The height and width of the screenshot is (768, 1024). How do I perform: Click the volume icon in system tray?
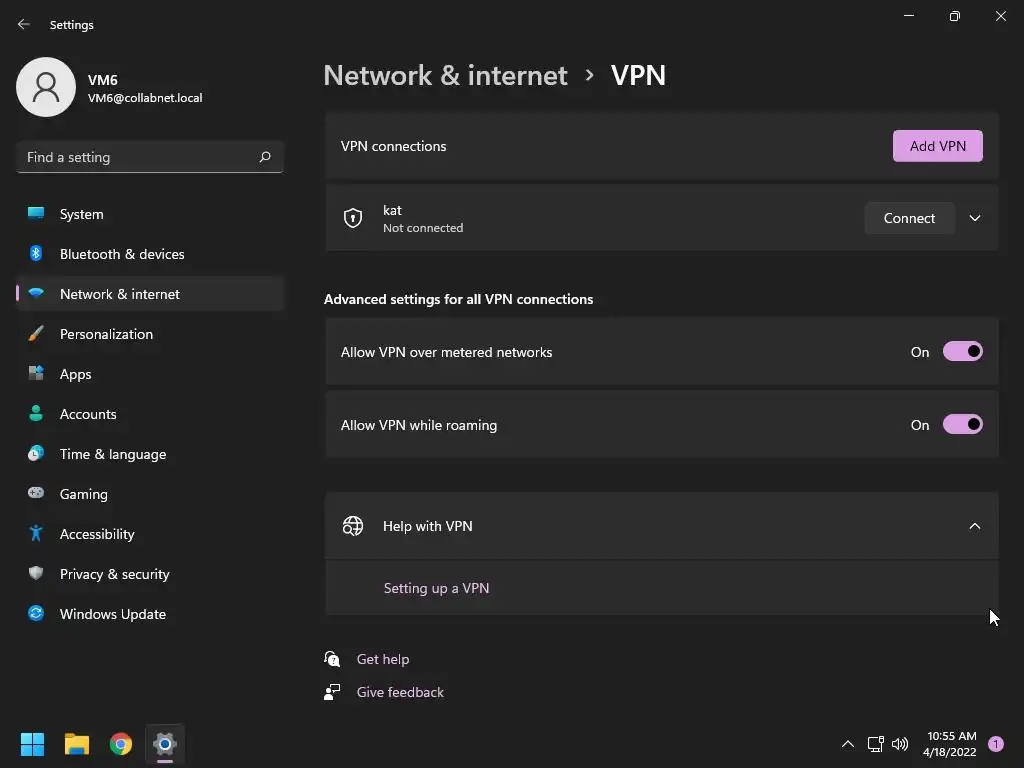pyautogui.click(x=900, y=744)
